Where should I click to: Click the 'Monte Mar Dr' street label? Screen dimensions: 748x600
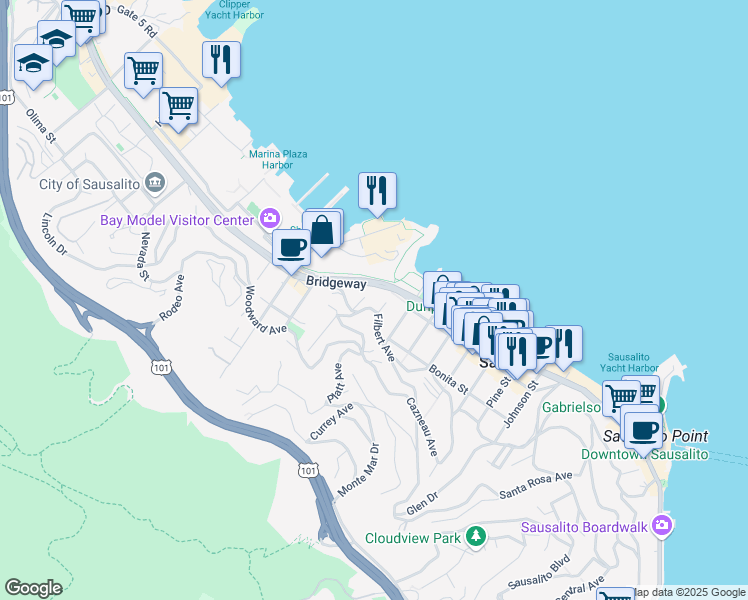point(358,470)
